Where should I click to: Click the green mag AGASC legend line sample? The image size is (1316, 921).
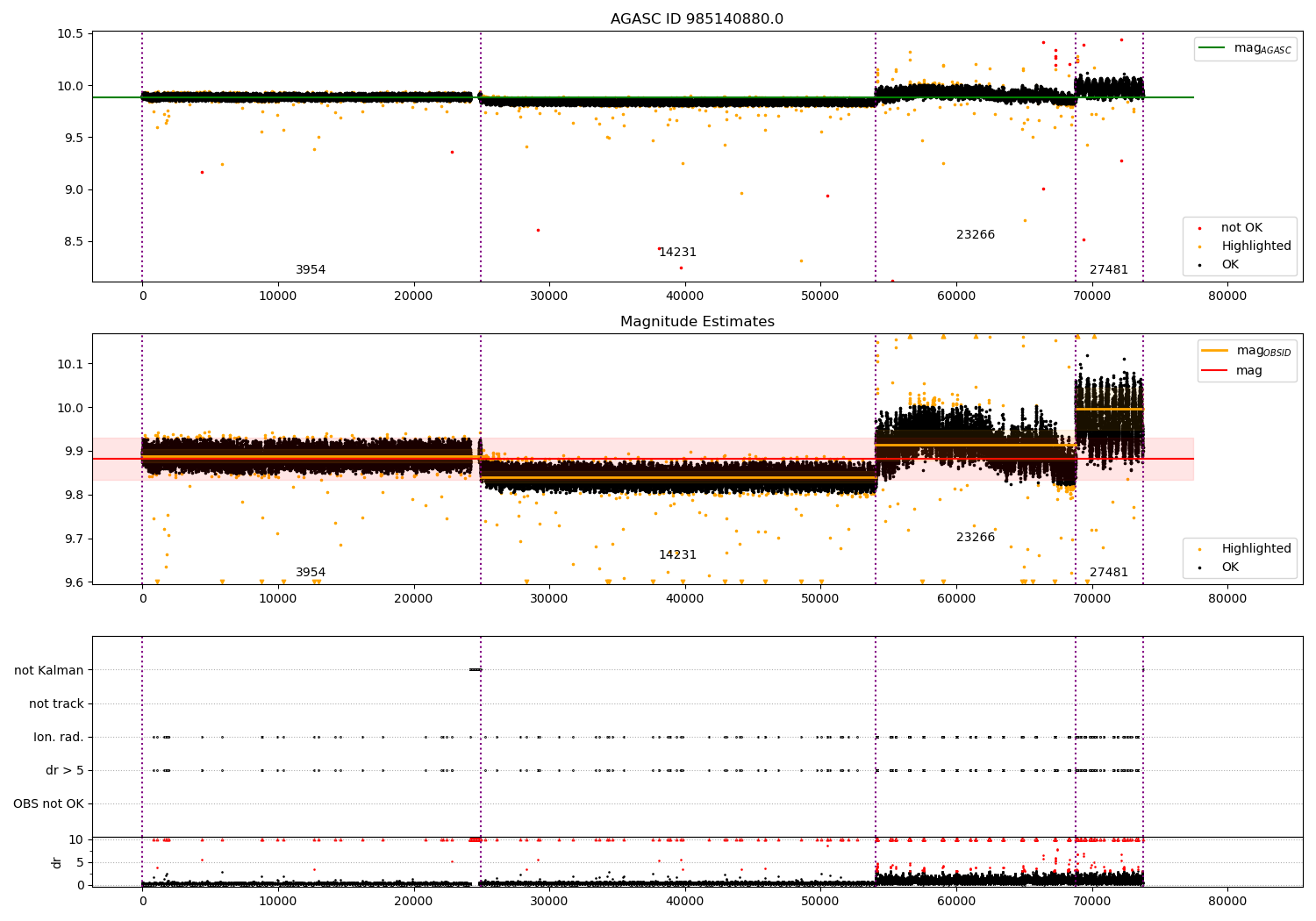1212,48
